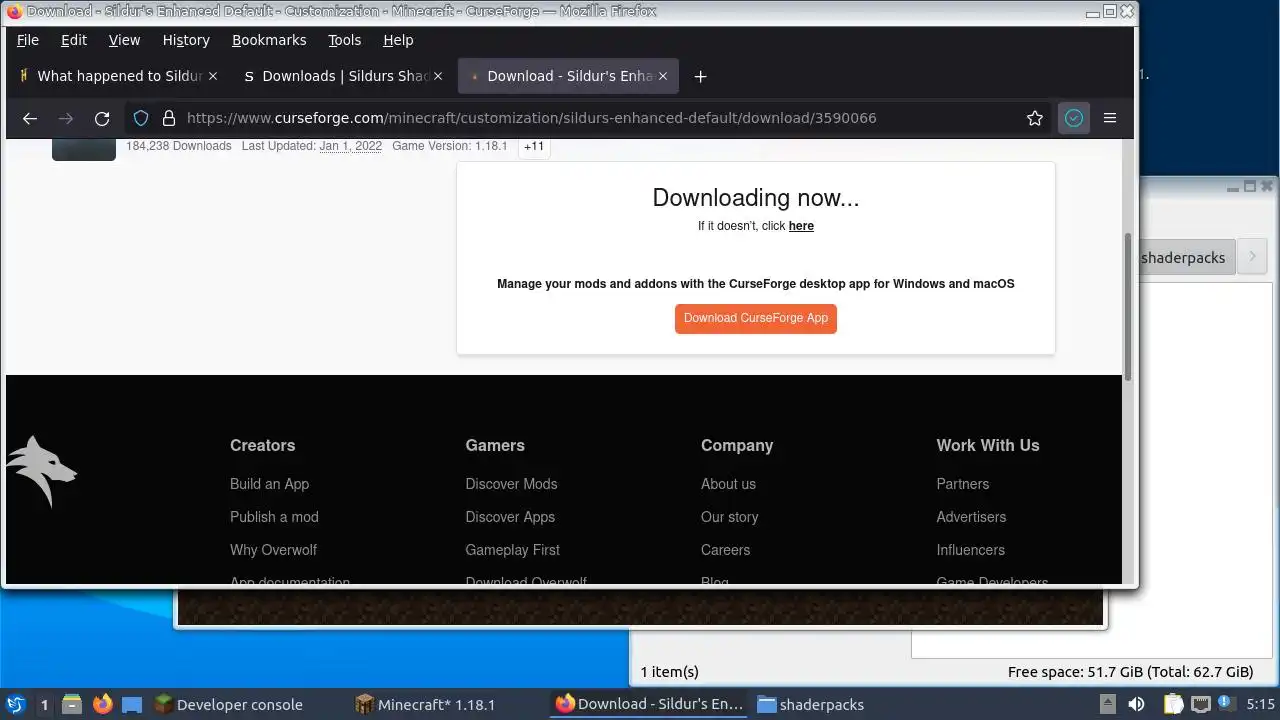Open the volume control in tray

point(1136,704)
